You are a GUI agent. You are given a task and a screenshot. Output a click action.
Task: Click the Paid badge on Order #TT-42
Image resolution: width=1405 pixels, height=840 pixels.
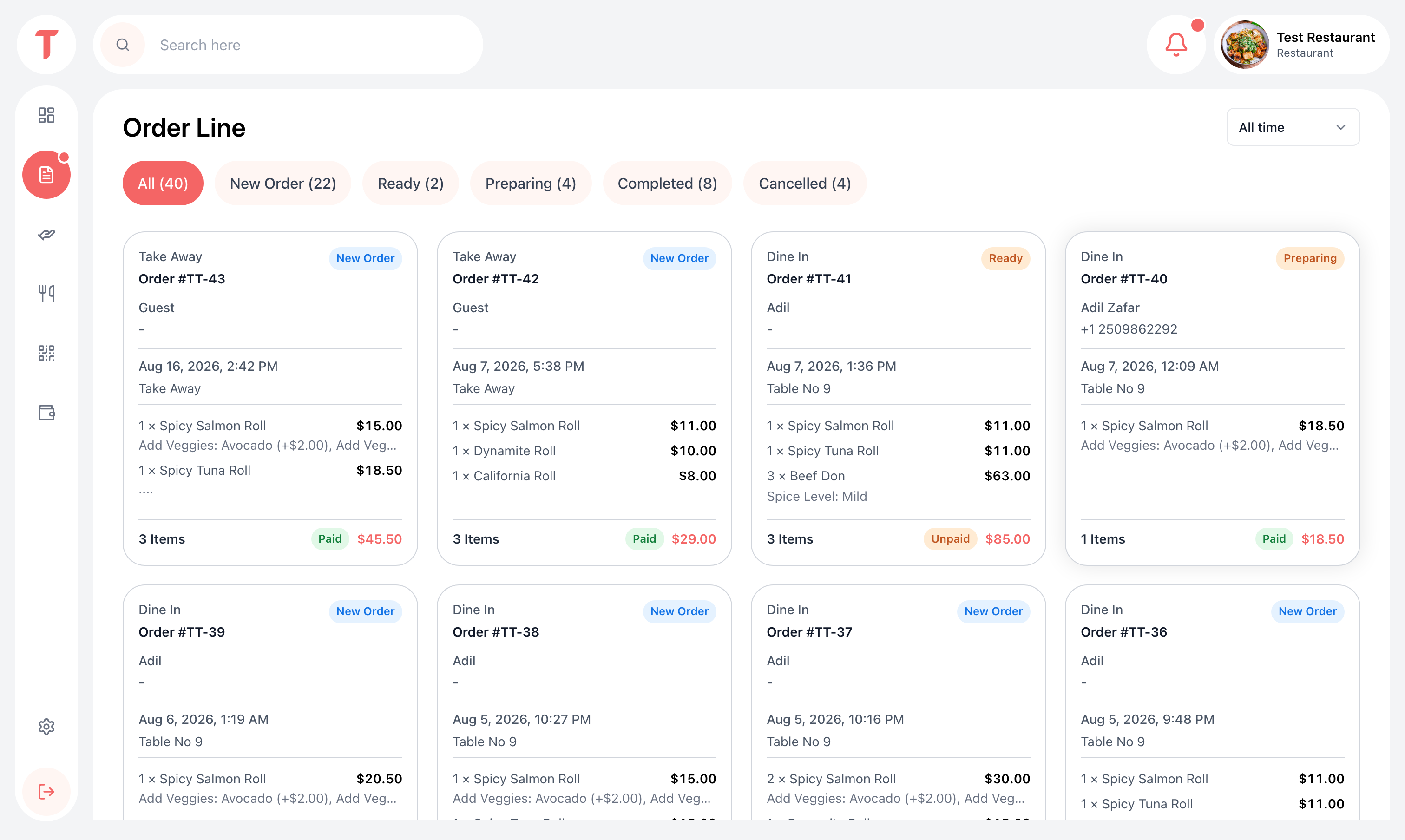(644, 539)
